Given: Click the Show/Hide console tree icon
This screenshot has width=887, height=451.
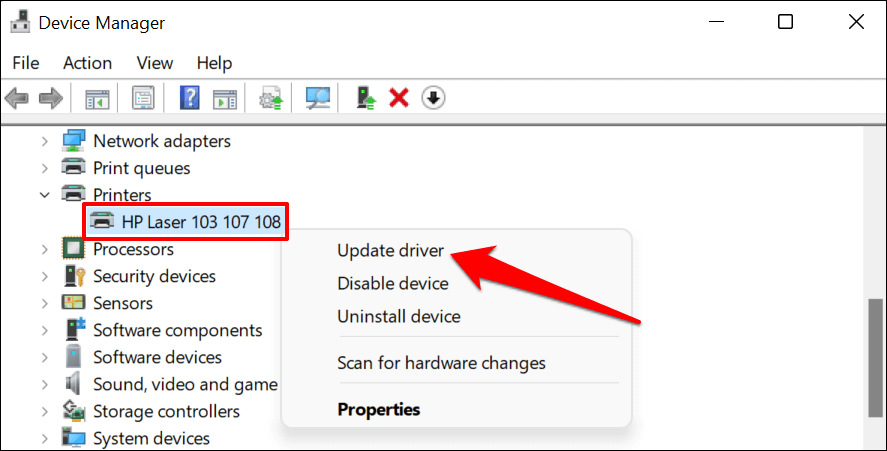Looking at the screenshot, I should pyautogui.click(x=97, y=99).
